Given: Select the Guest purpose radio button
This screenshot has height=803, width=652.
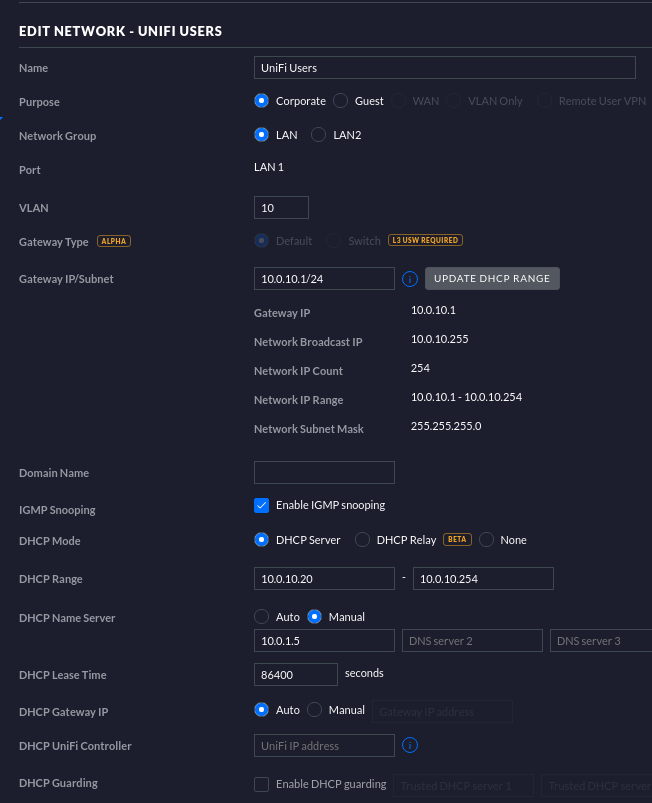Looking at the screenshot, I should [341, 101].
